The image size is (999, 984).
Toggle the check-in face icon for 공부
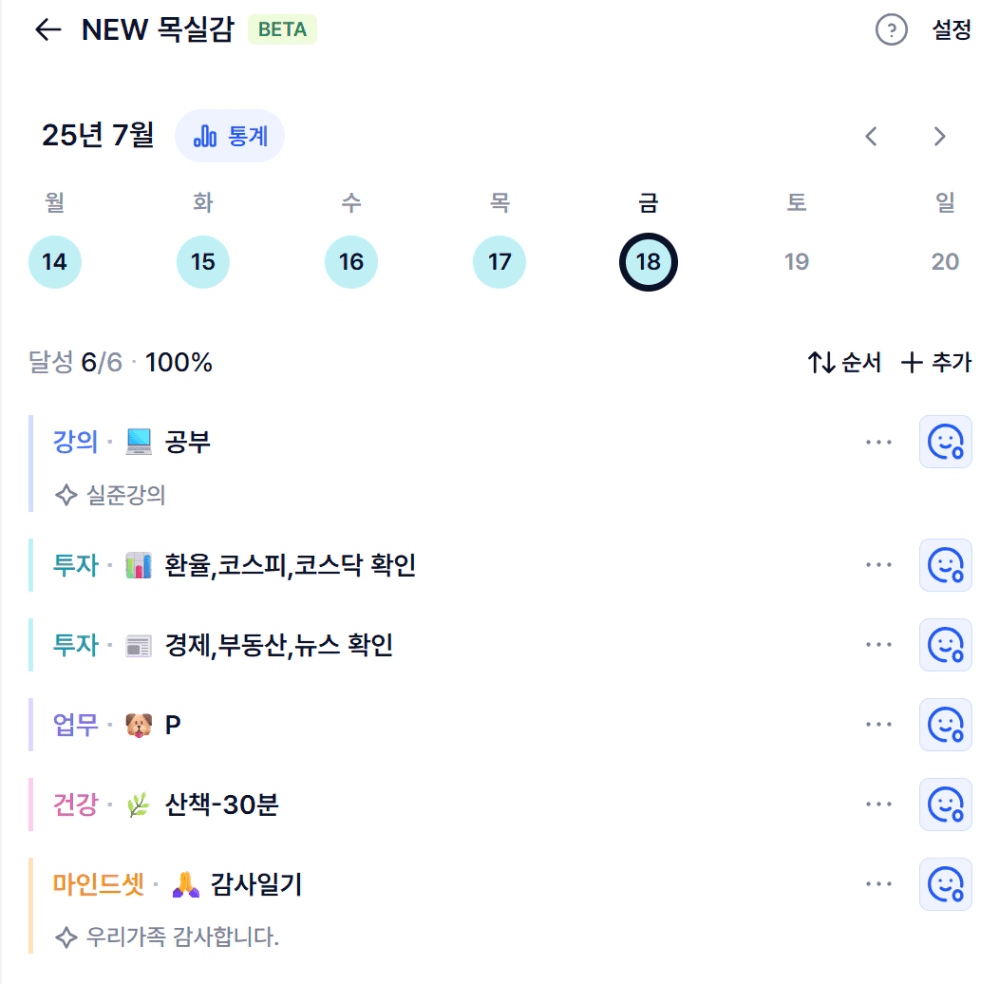tap(945, 442)
